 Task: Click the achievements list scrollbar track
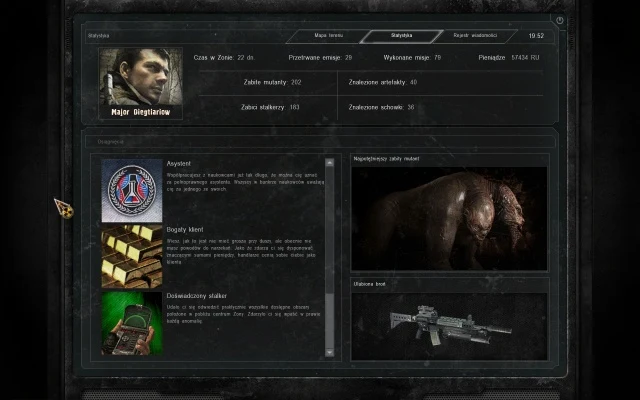pyautogui.click(x=330, y=256)
